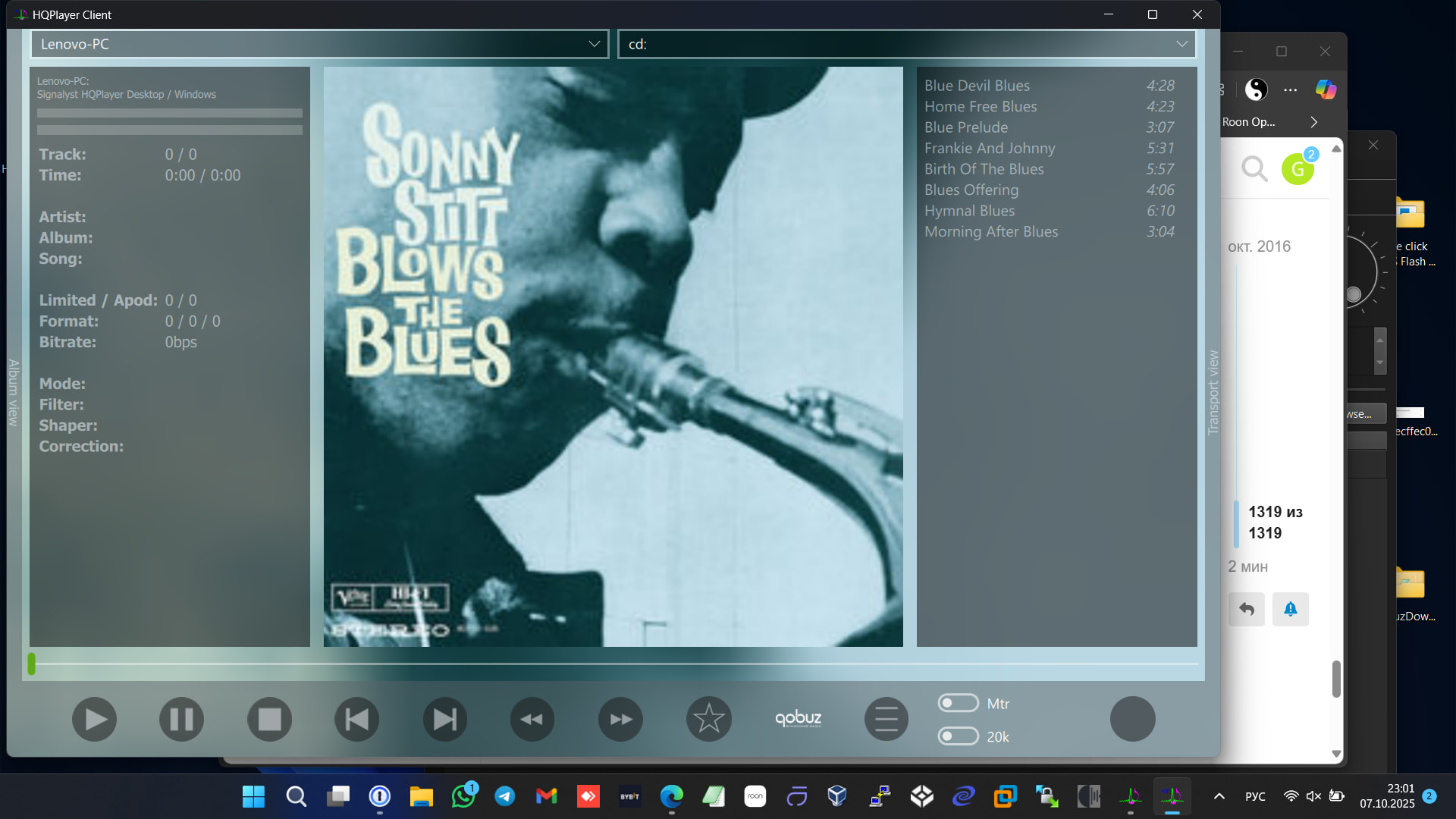Click the fast-forward button

620,719
